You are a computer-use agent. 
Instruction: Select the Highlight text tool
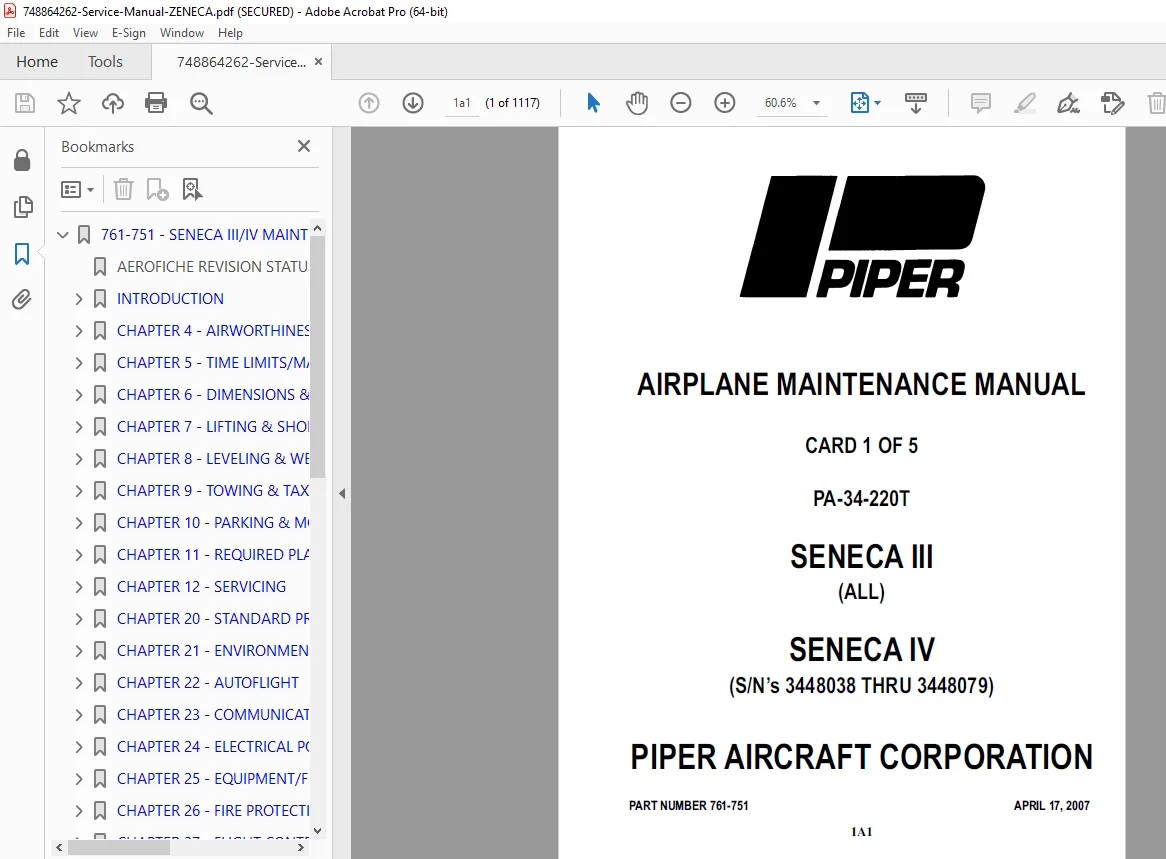click(1025, 103)
